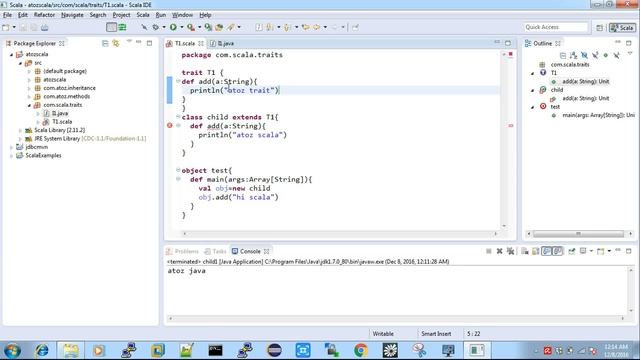The image size is (640, 360).
Task: Toggle fold marker next to object test
Action: [x=178, y=170]
